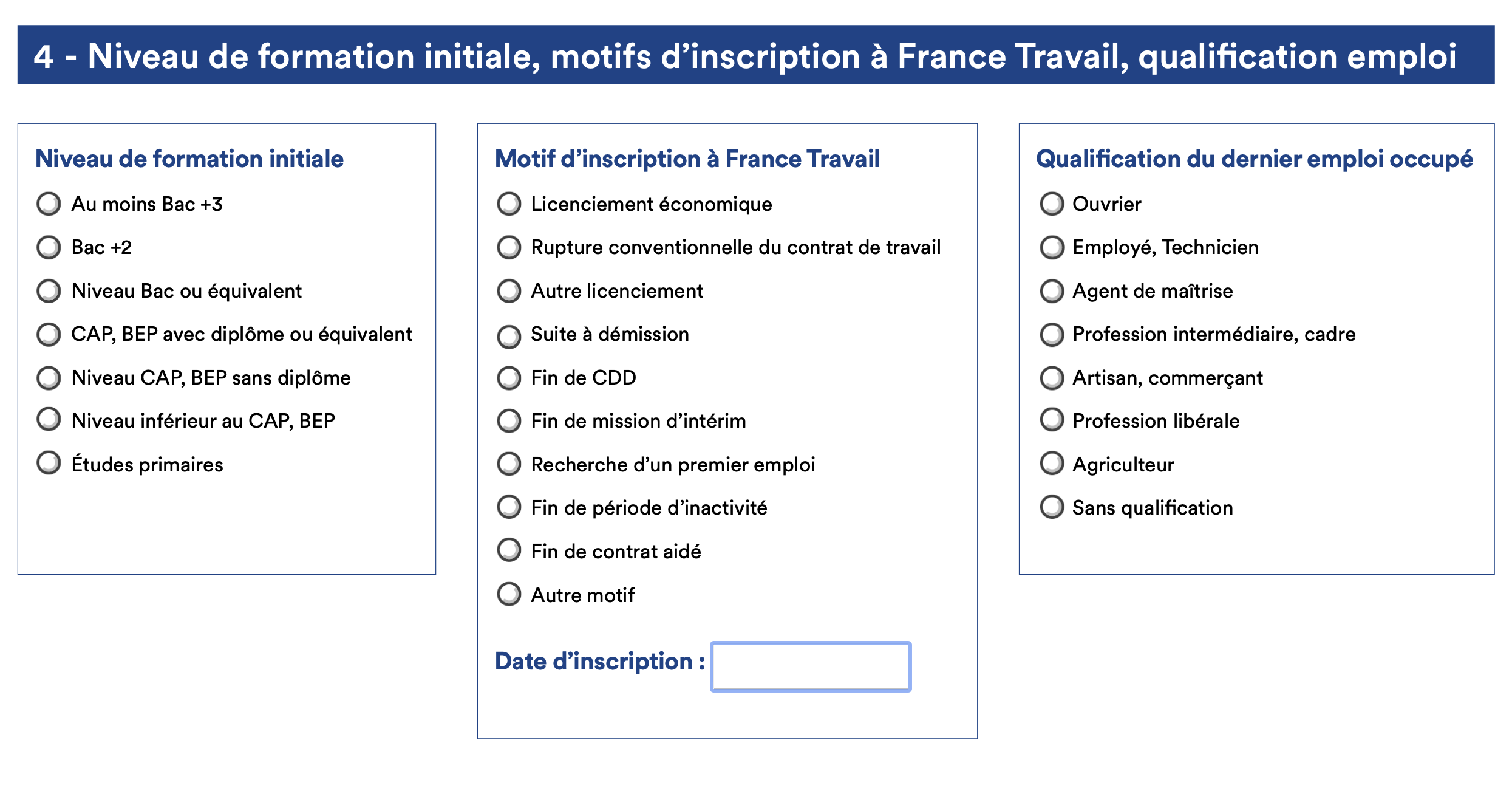Screen dimensions: 1512x791
Task: Choose 'Employé, Technicien' qualification
Action: coord(1052,247)
